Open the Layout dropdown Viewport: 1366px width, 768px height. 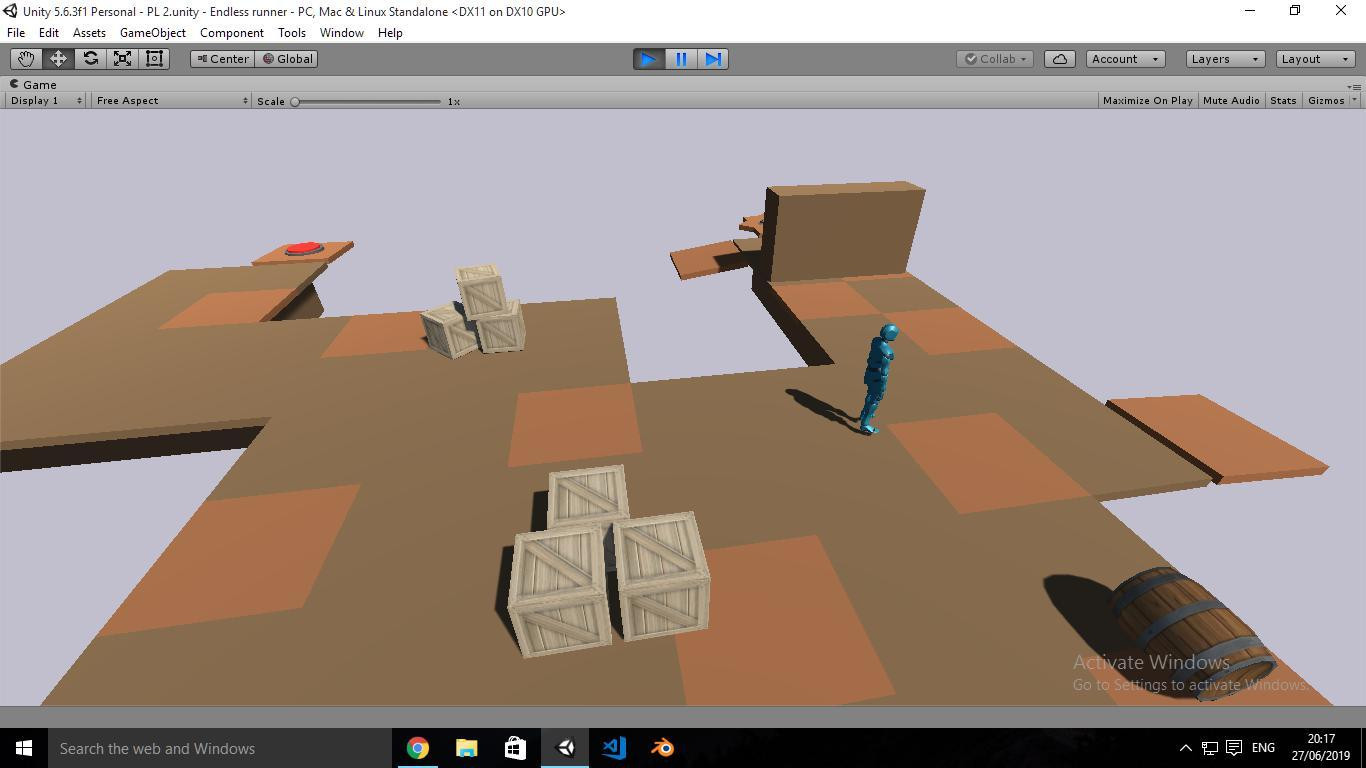(x=1315, y=59)
